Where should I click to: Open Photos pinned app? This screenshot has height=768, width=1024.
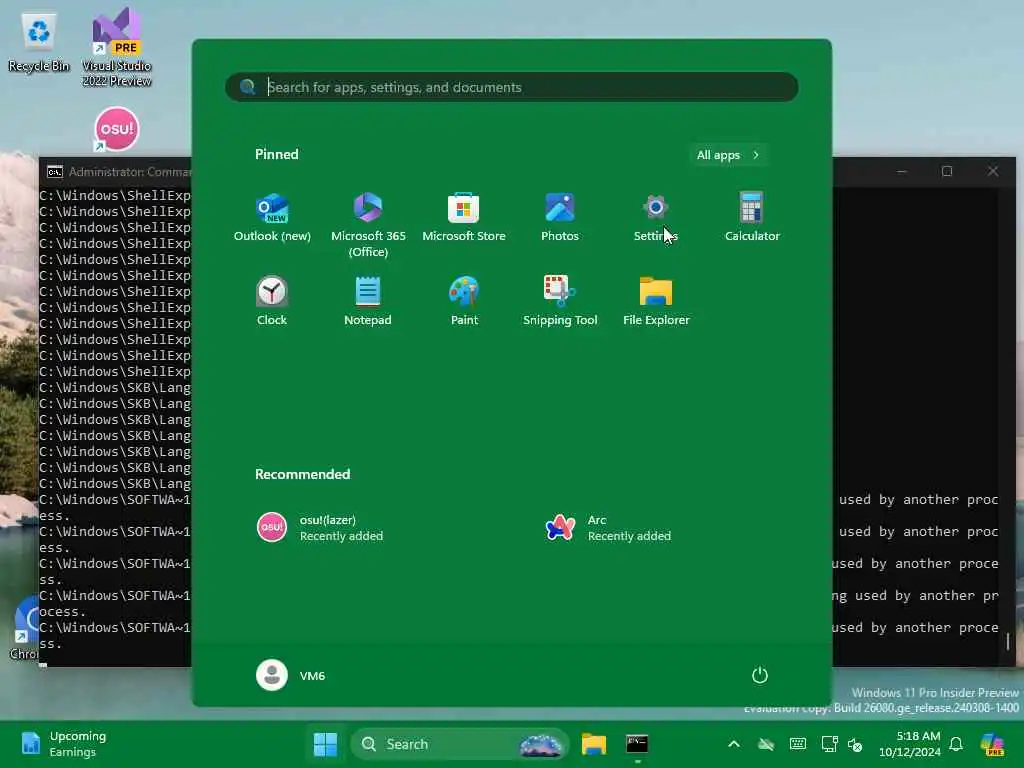tap(560, 218)
